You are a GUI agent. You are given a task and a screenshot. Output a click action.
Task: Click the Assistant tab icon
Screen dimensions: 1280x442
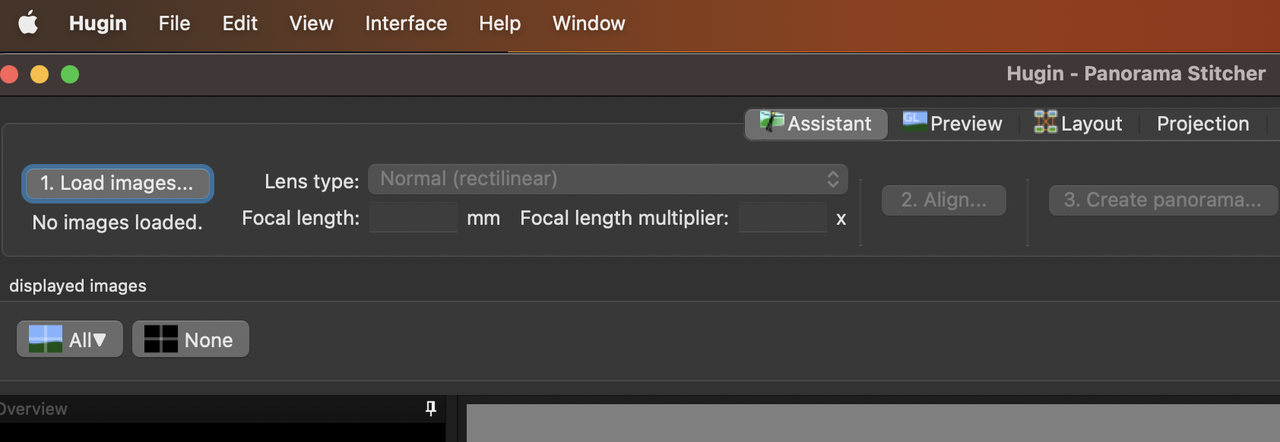[x=771, y=122]
